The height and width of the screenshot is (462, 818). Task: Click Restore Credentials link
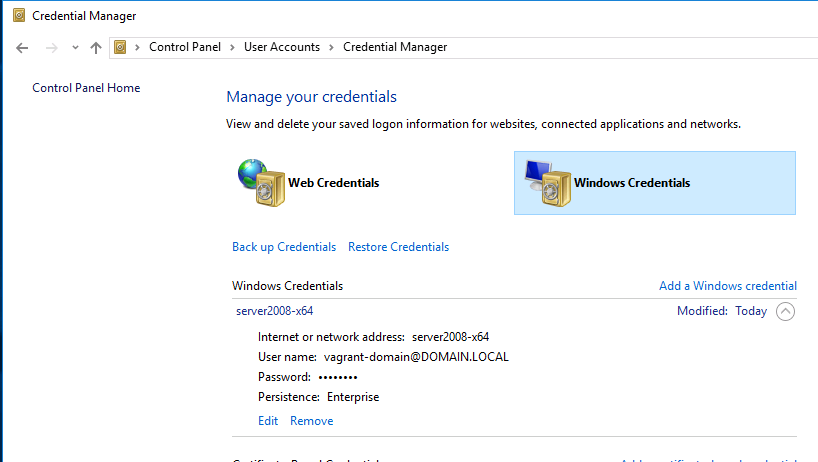pyautogui.click(x=399, y=247)
